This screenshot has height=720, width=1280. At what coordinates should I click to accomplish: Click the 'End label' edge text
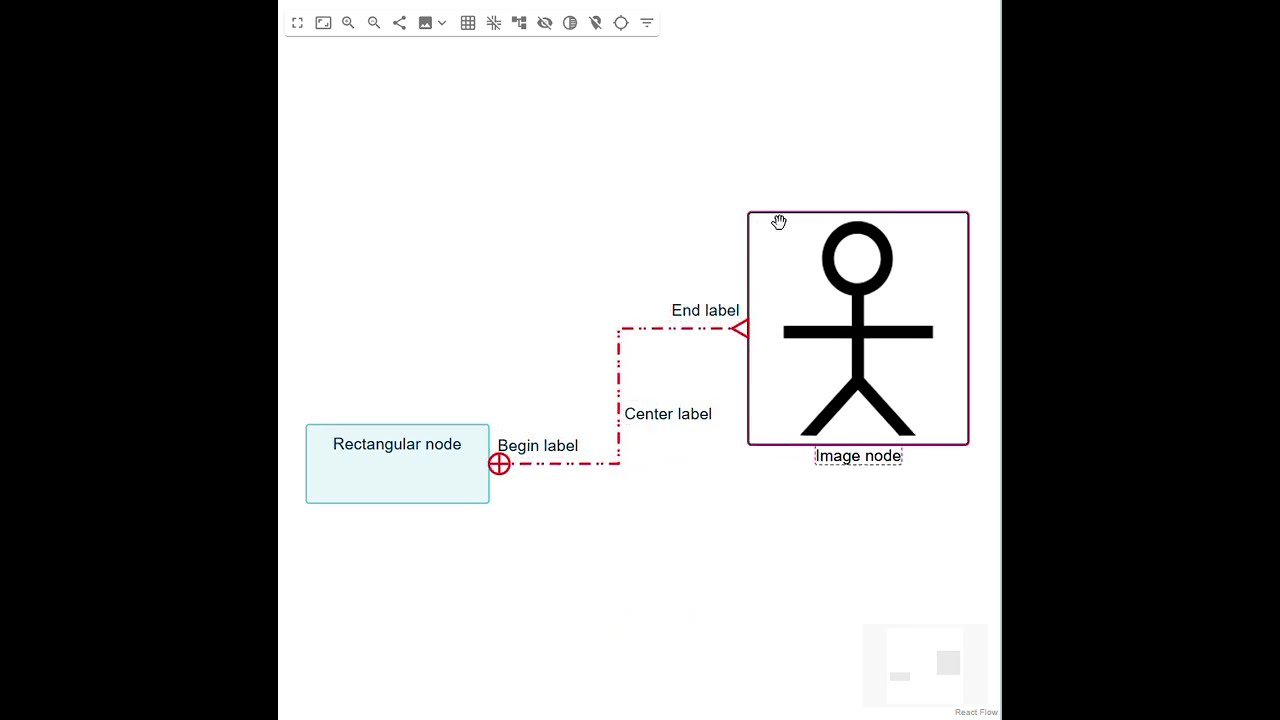(x=705, y=311)
